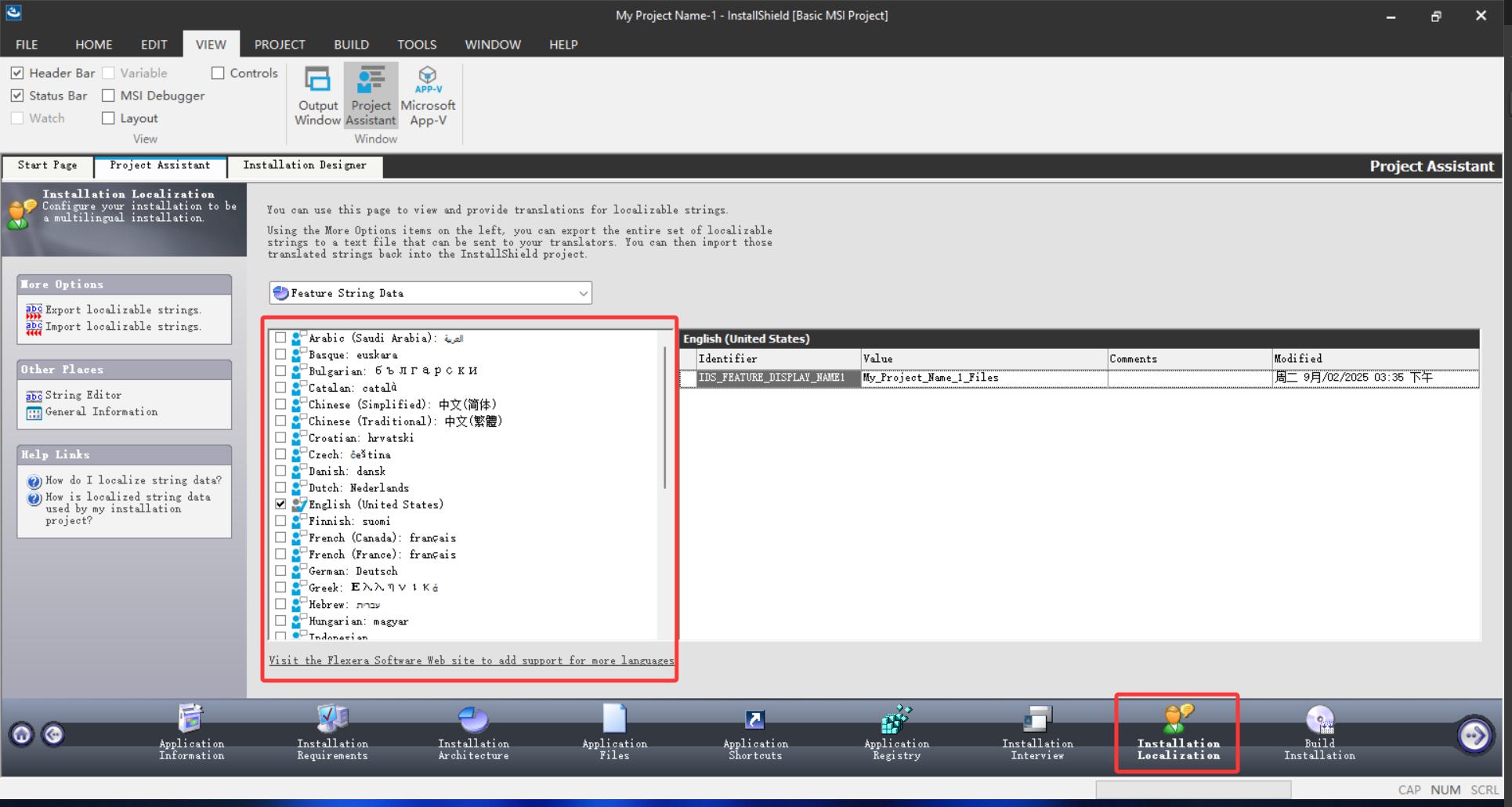Uncheck English (United States) language
The image size is (1512, 807).
click(x=280, y=504)
